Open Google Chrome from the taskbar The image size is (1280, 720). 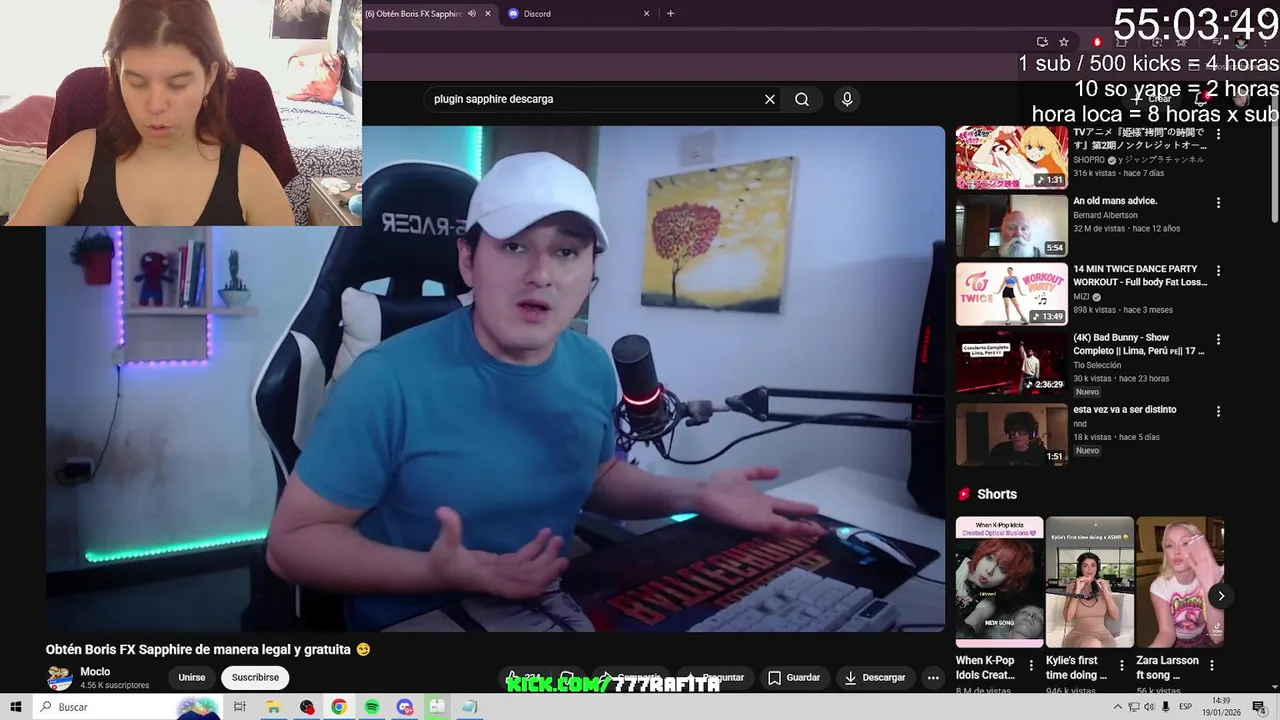(339, 707)
